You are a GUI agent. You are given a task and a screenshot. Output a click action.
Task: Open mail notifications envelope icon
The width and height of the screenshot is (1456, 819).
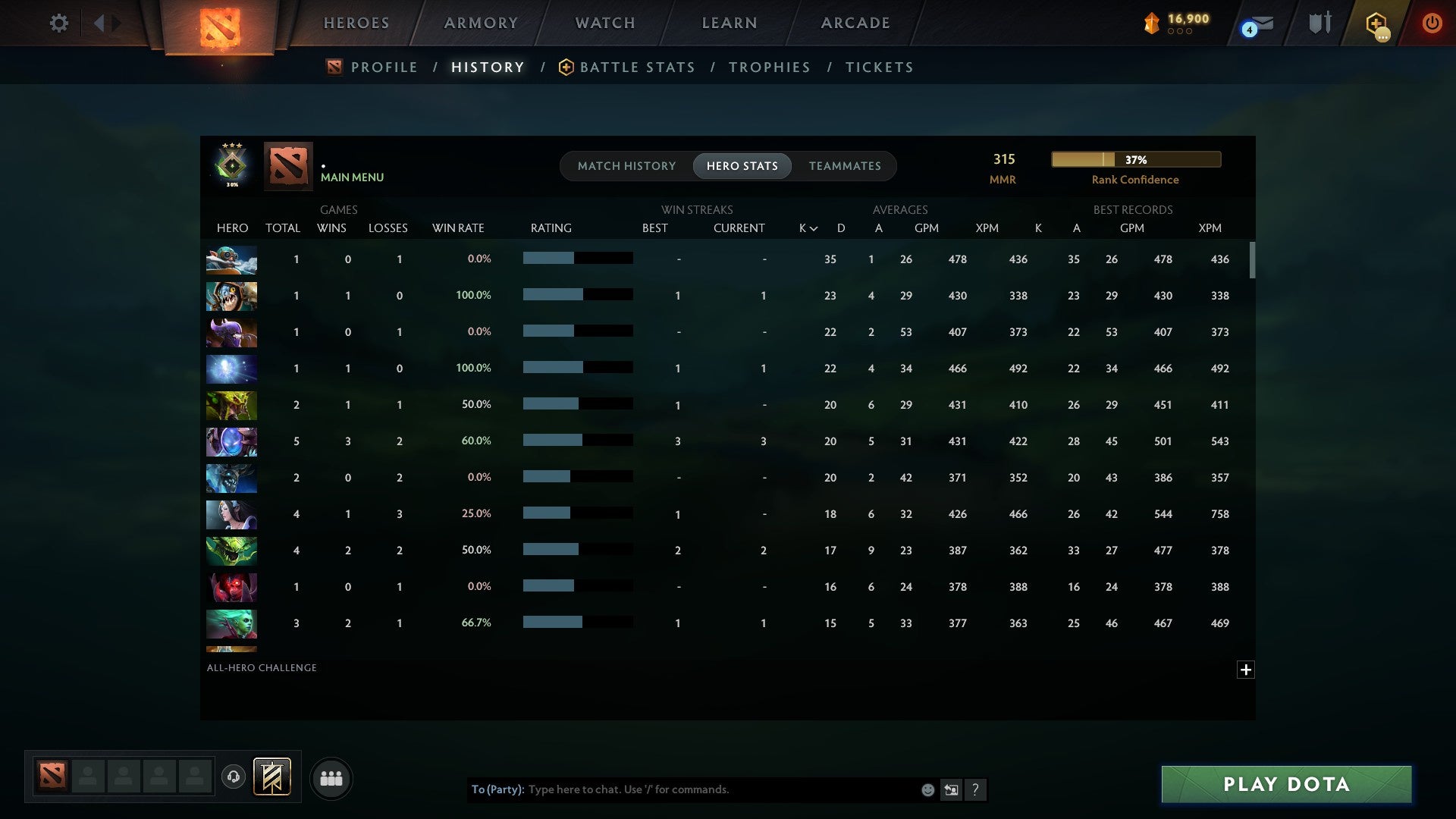click(1258, 25)
